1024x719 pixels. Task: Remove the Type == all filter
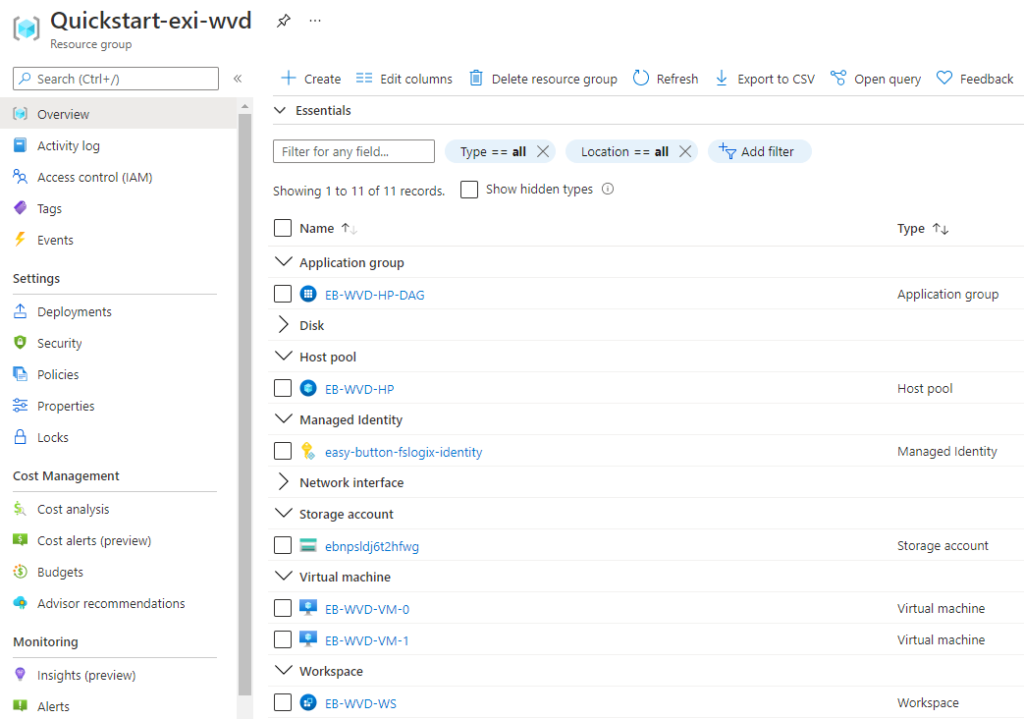coord(543,152)
